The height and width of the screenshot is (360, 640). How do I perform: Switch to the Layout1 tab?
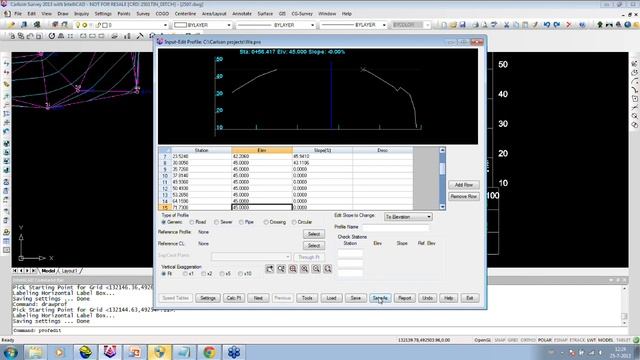(x=69, y=271)
